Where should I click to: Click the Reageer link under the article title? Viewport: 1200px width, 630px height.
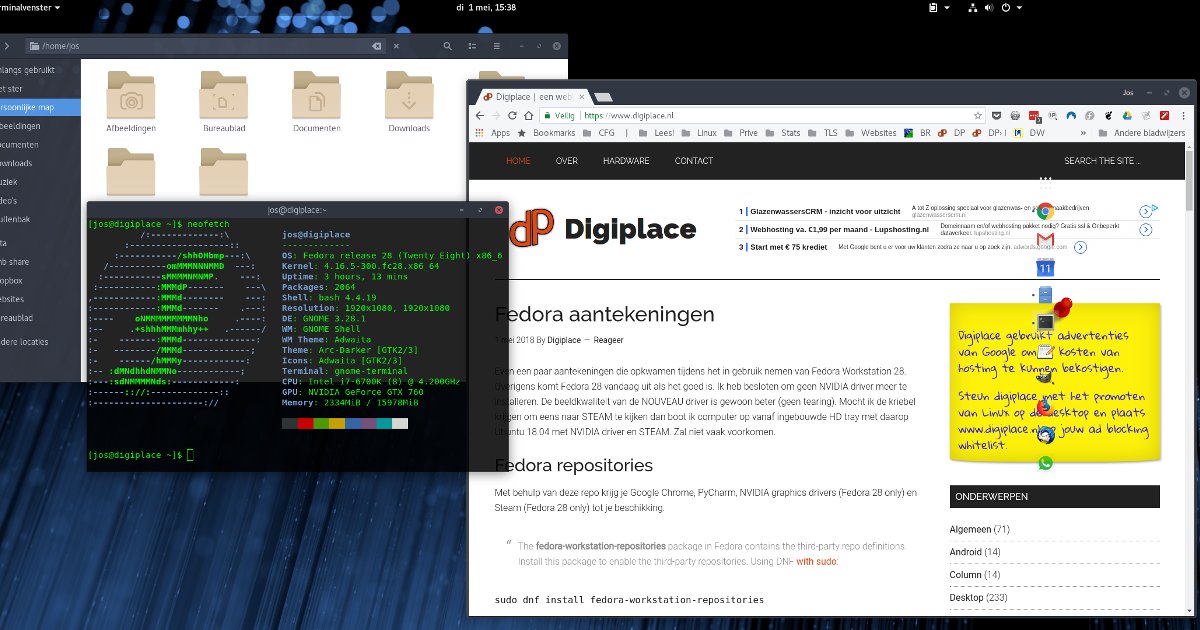pyautogui.click(x=609, y=340)
